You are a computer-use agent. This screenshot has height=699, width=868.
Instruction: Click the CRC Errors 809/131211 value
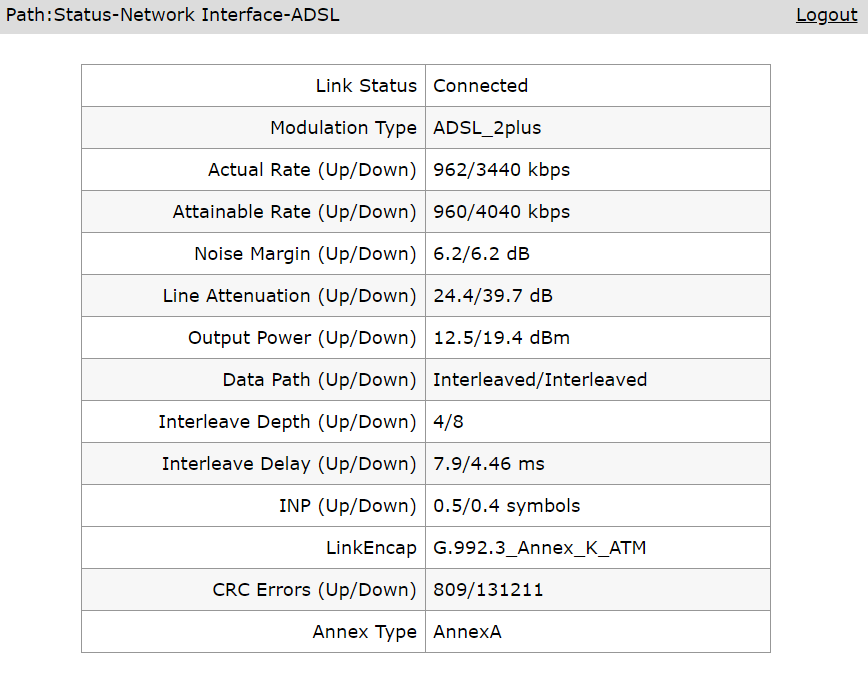(488, 590)
